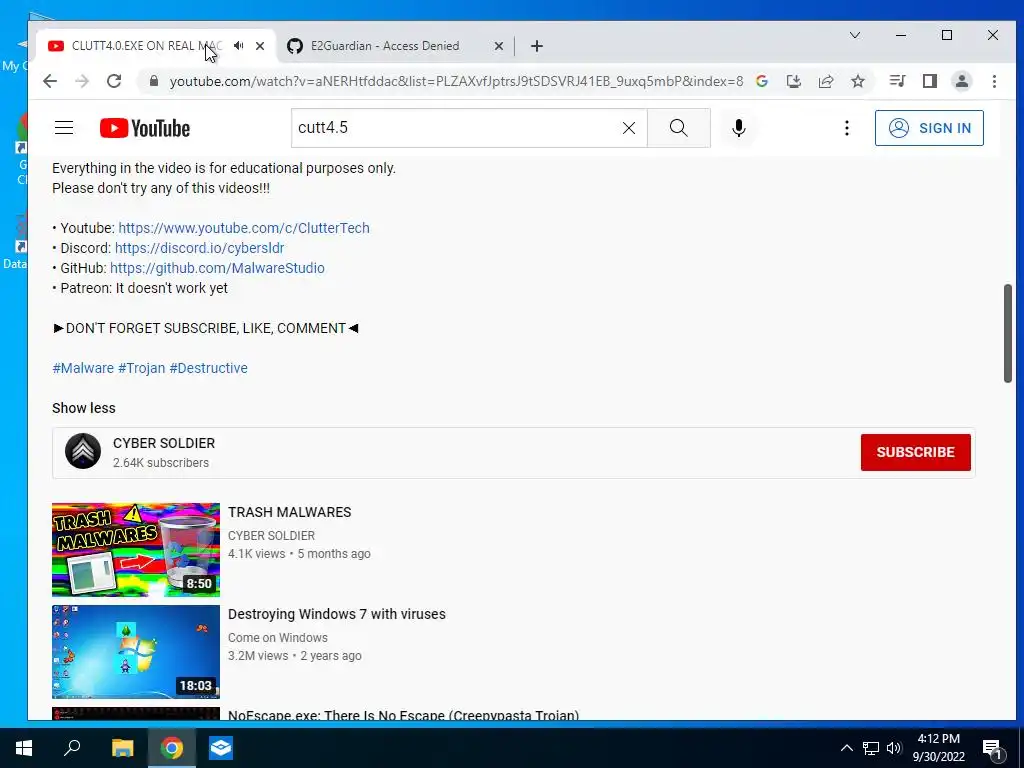This screenshot has width=1024, height=768.
Task: Close the E2Guardian Access Denied tab
Action: point(499,46)
